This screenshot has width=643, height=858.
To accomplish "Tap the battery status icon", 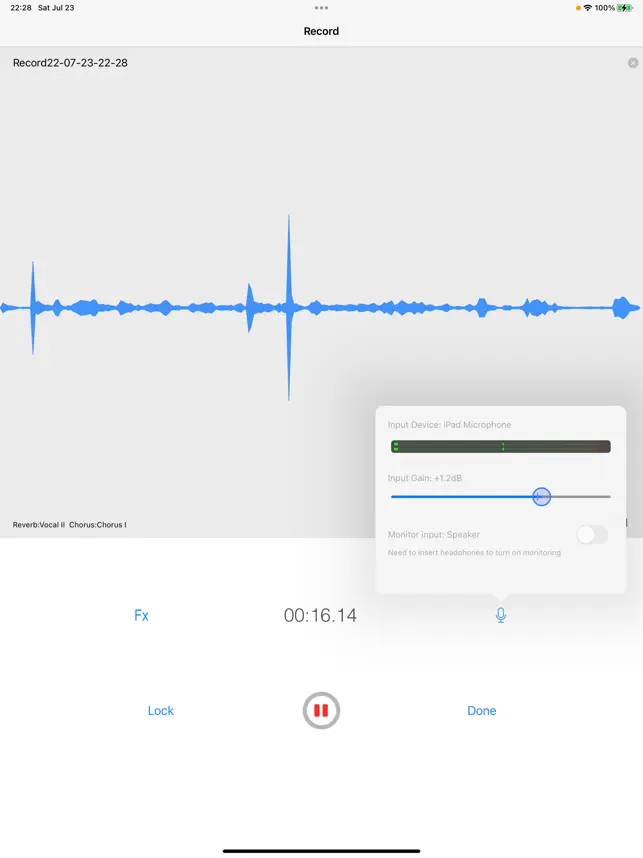I will point(625,8).
